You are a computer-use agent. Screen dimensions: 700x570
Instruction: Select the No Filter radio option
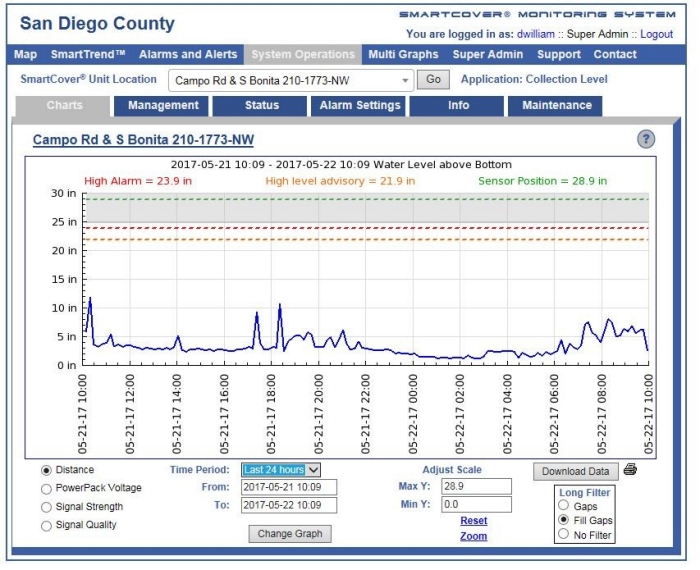(564, 535)
